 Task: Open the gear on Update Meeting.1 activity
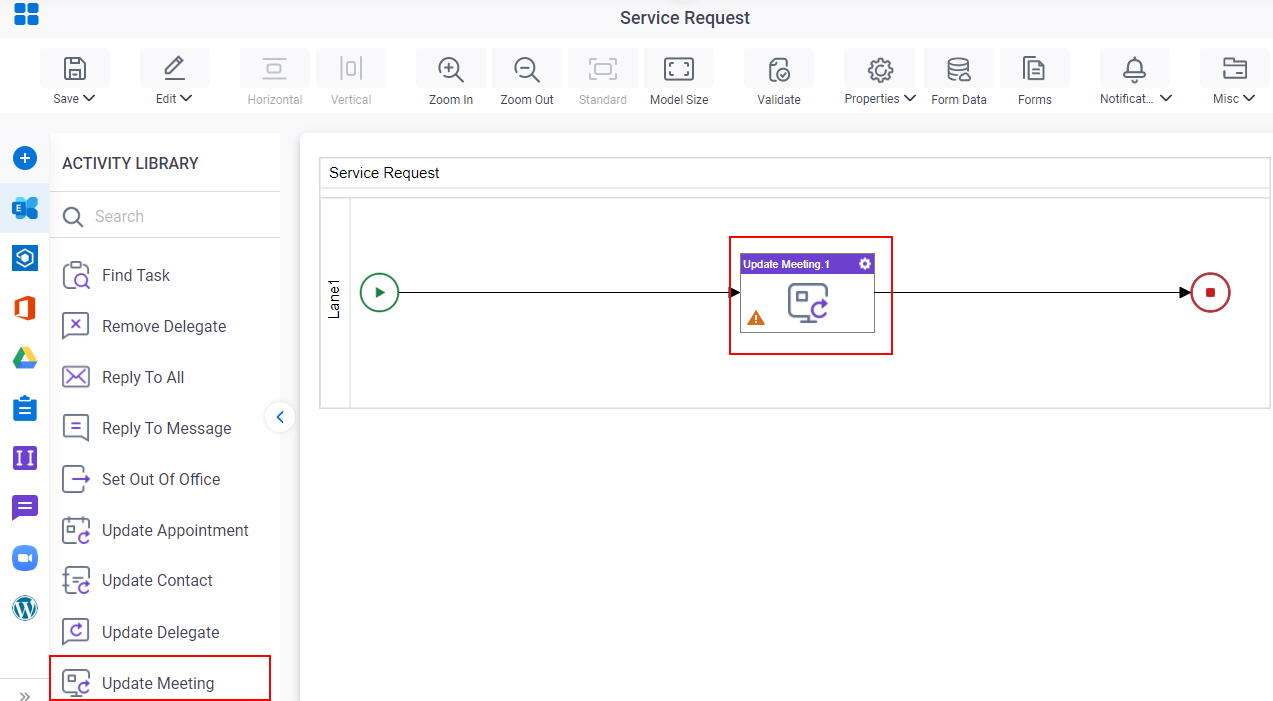tap(865, 264)
